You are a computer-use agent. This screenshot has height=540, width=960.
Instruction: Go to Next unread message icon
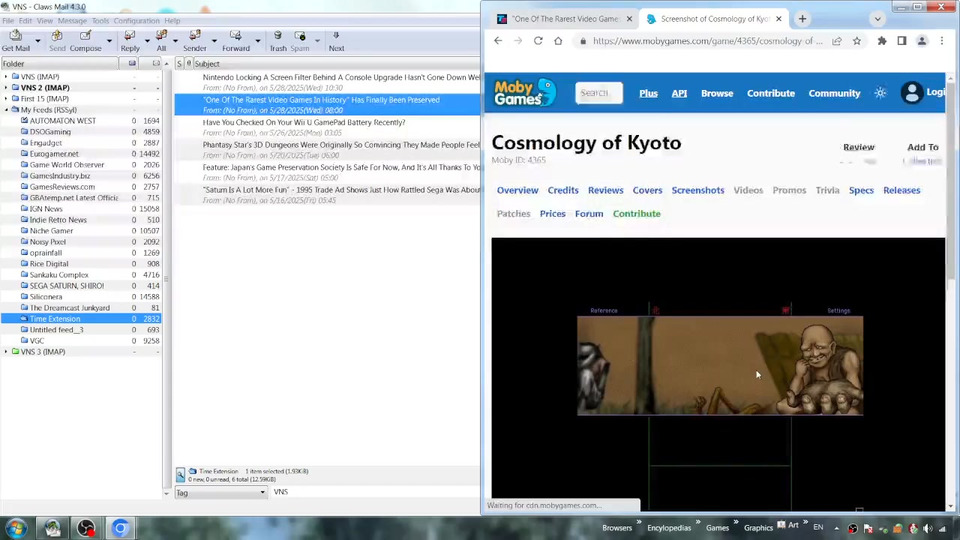click(336, 40)
